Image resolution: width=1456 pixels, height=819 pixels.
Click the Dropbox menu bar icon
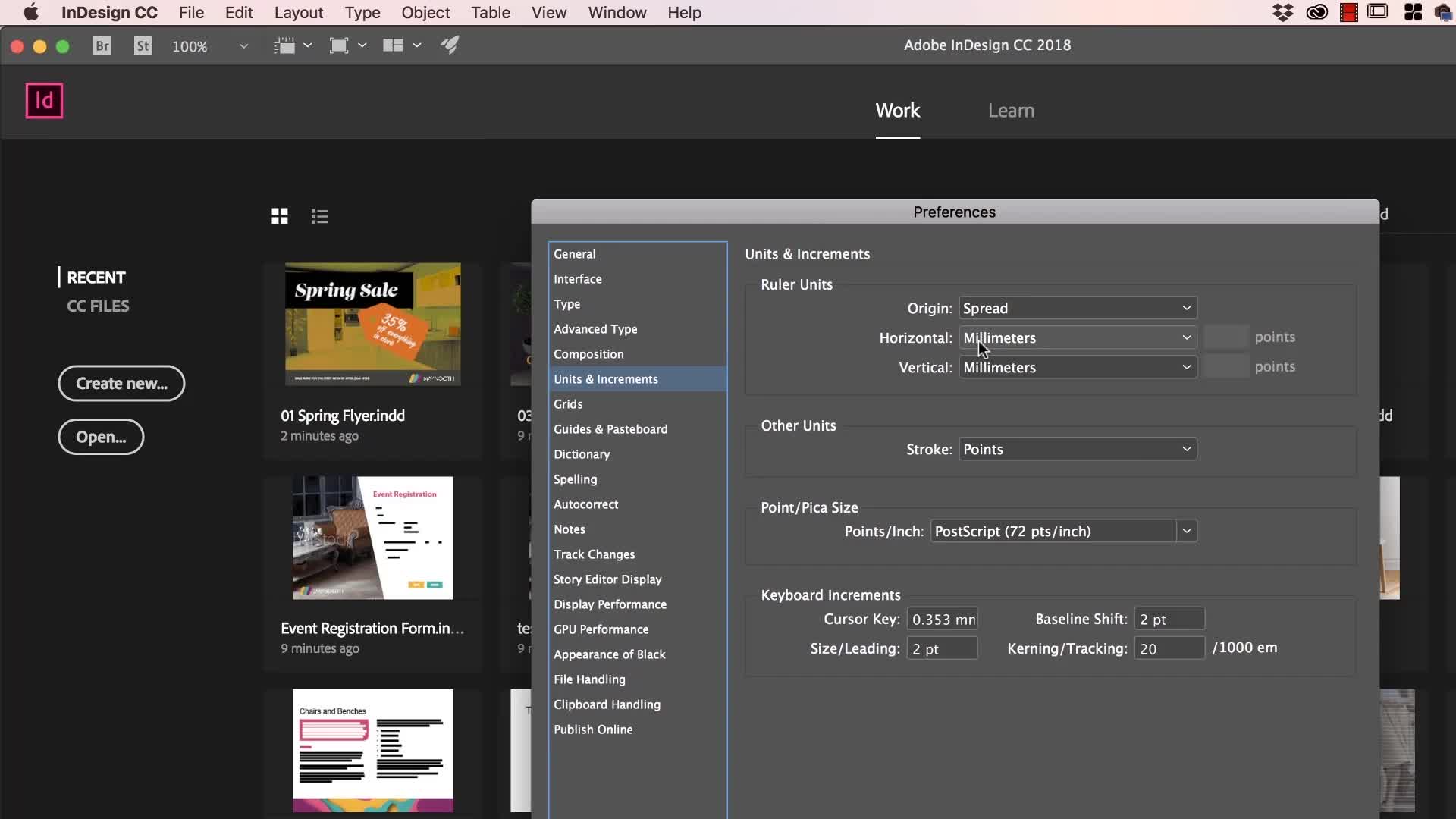[1283, 12]
